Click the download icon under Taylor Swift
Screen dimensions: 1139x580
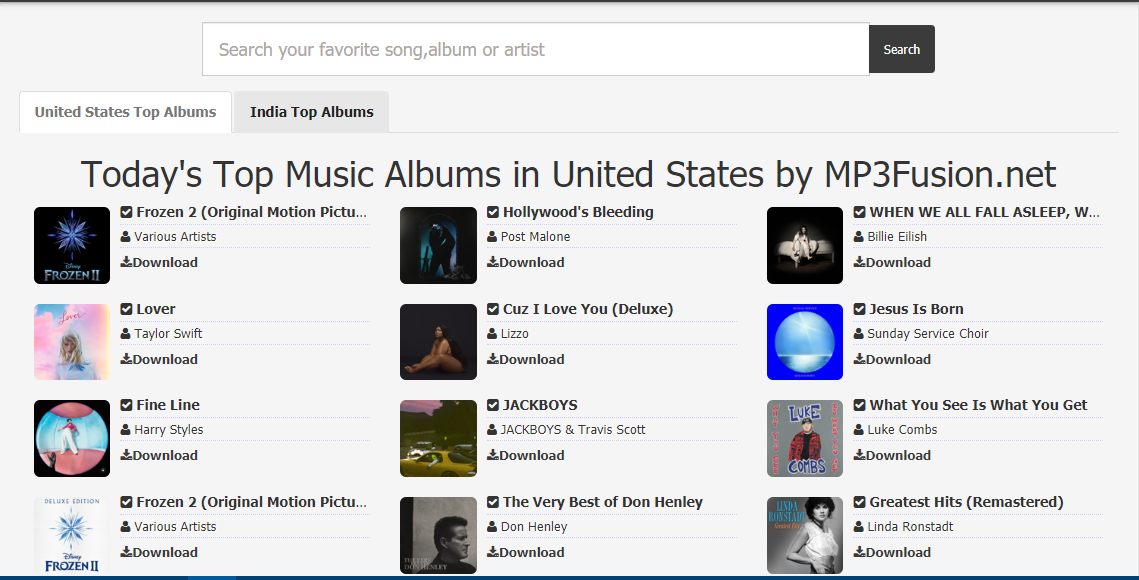[x=126, y=360]
